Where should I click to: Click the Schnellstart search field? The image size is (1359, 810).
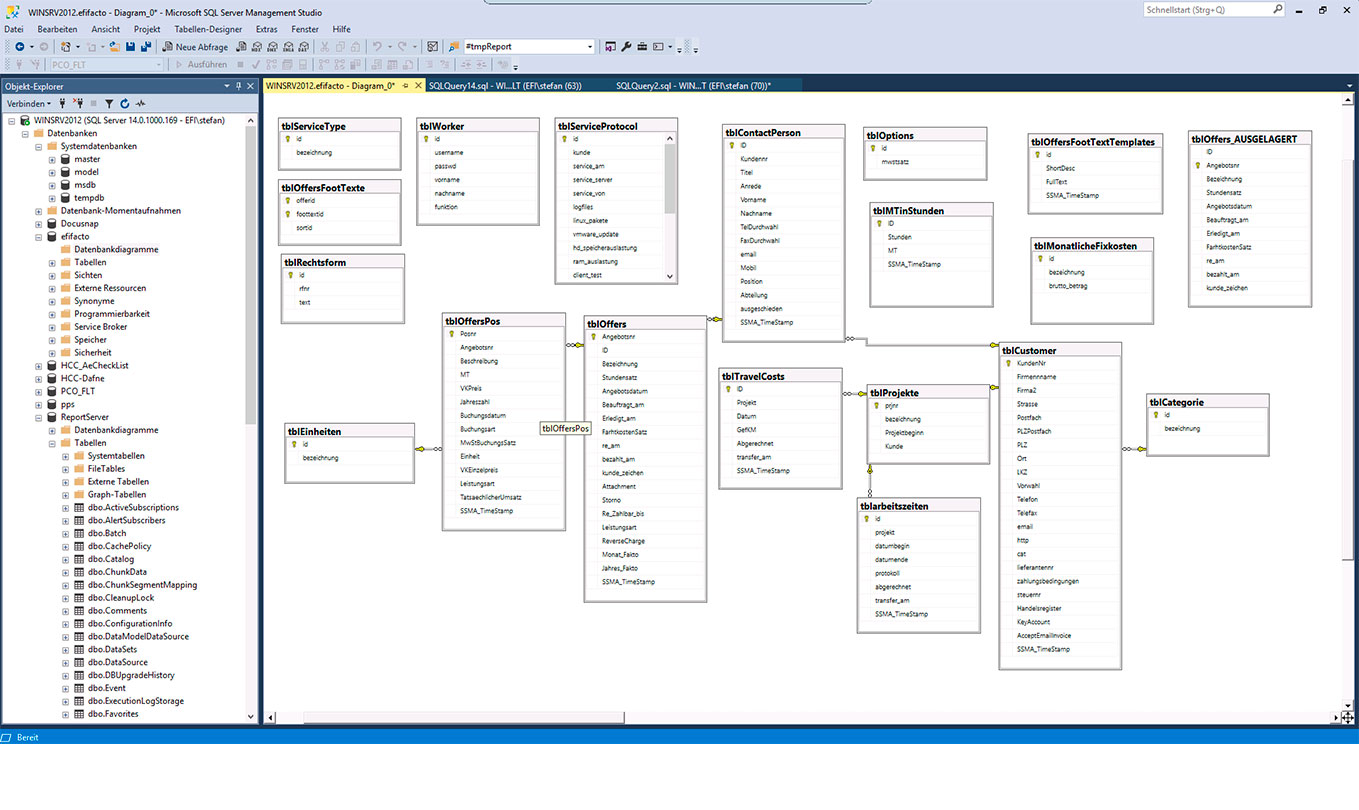1207,10
